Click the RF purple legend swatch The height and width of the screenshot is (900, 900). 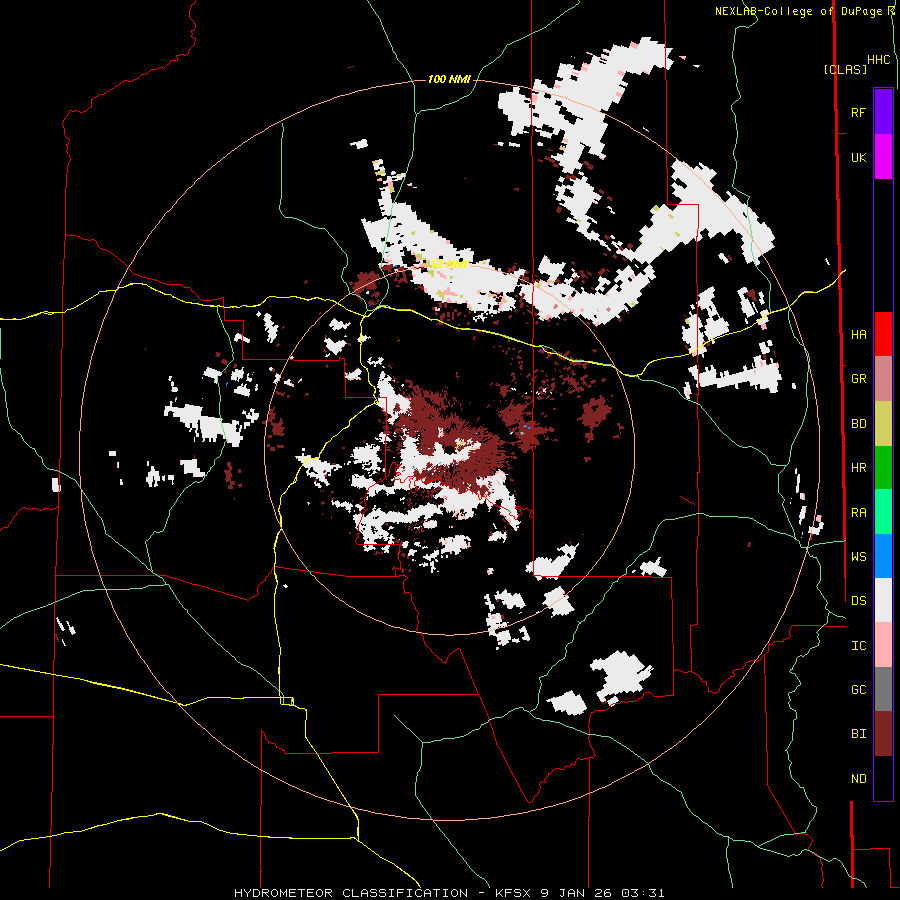click(x=883, y=112)
